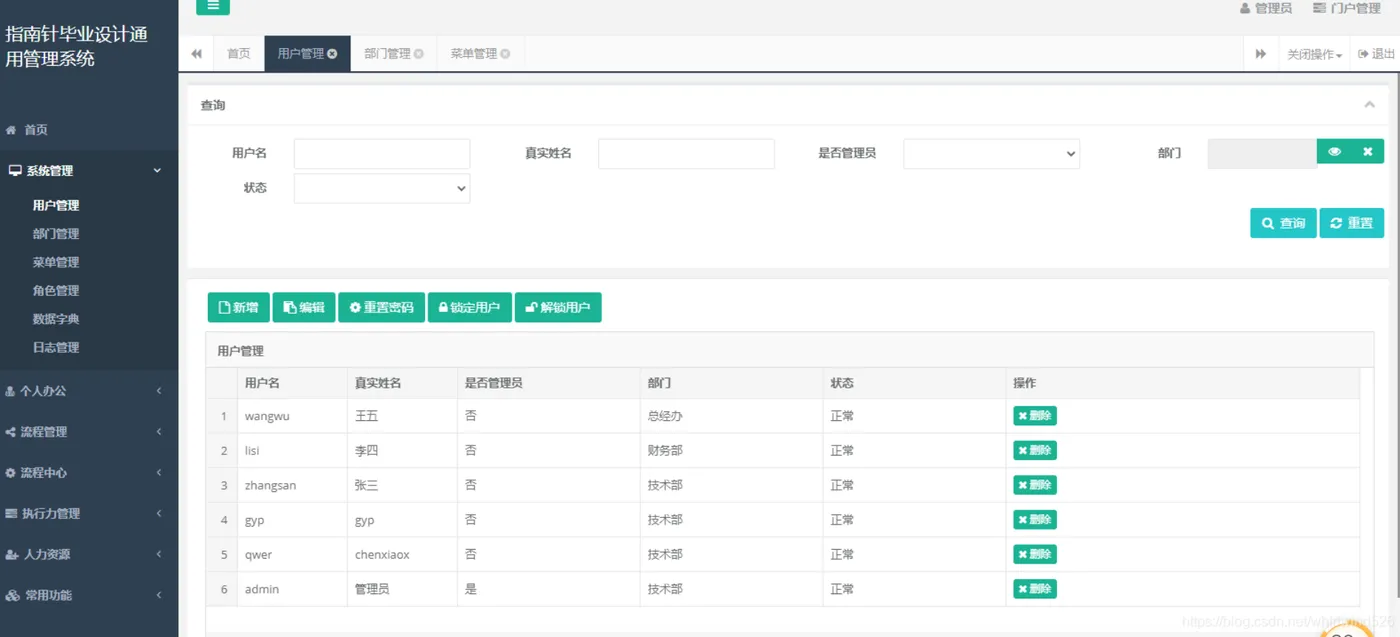
Task: Open 数据字典 in the sidebar
Action: 56,319
